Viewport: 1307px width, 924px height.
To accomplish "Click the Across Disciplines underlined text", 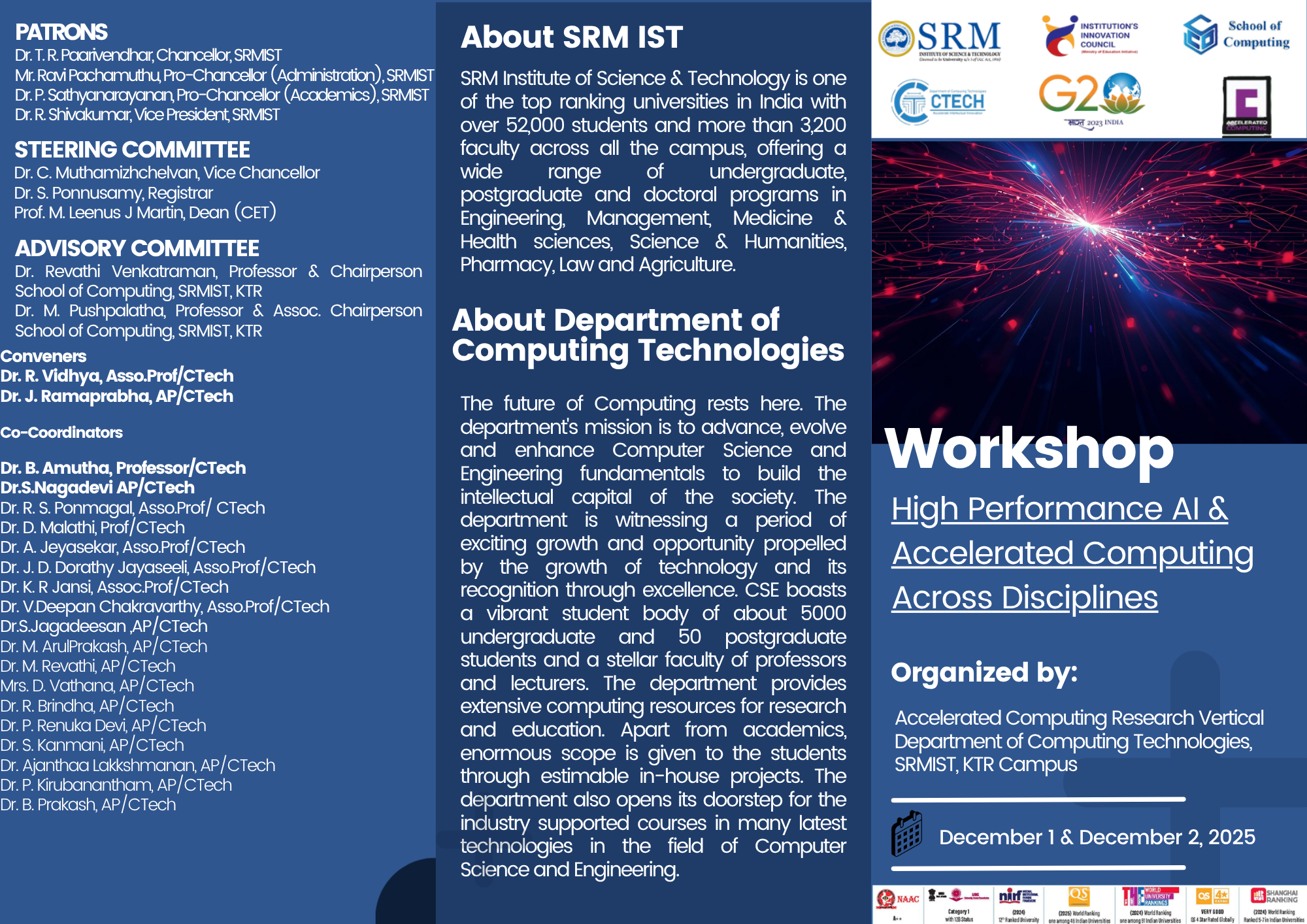I will (1025, 597).
